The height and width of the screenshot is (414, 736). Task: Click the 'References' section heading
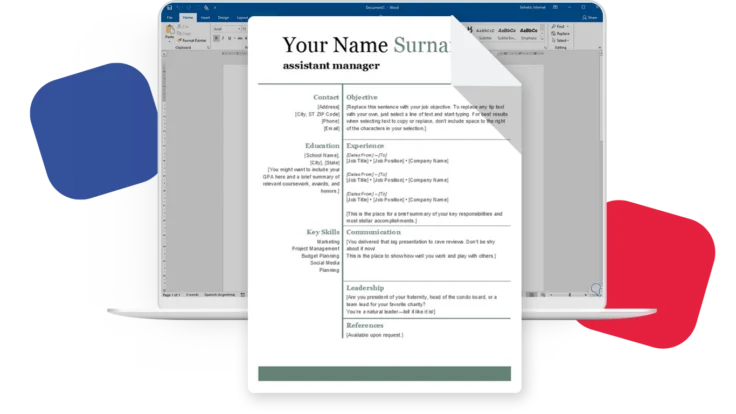365,325
